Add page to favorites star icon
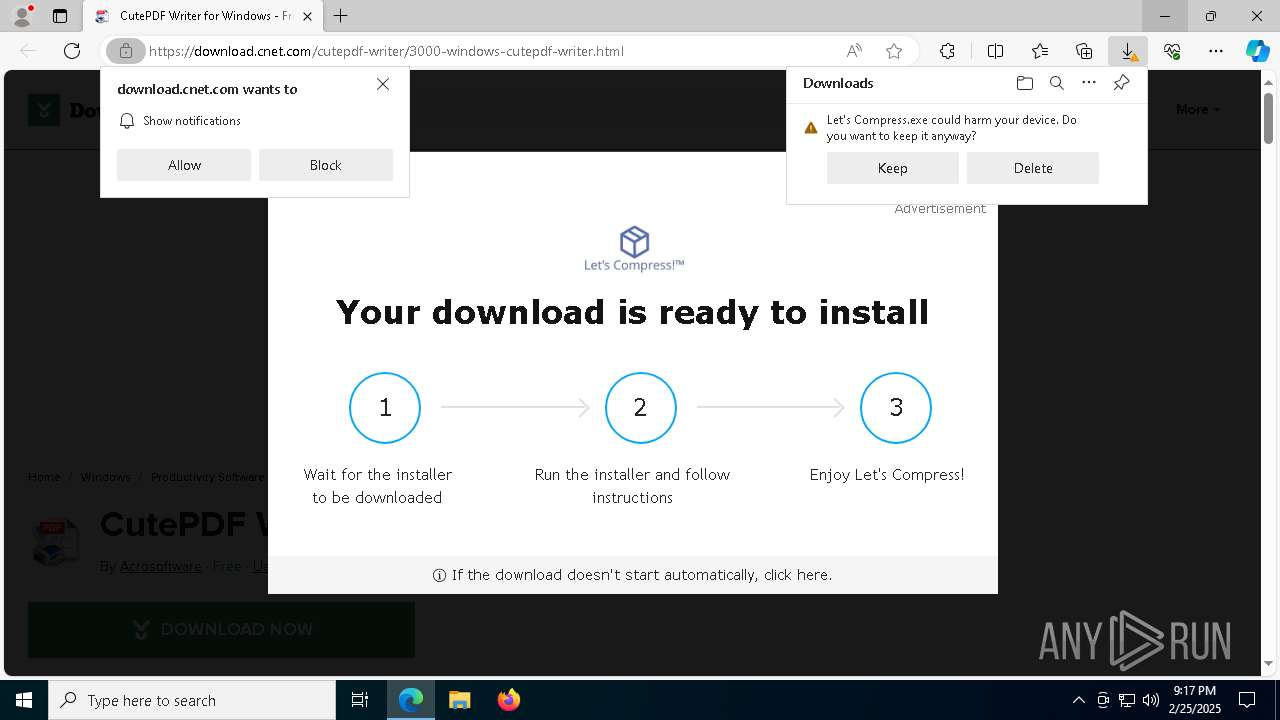1280x720 pixels. click(894, 51)
